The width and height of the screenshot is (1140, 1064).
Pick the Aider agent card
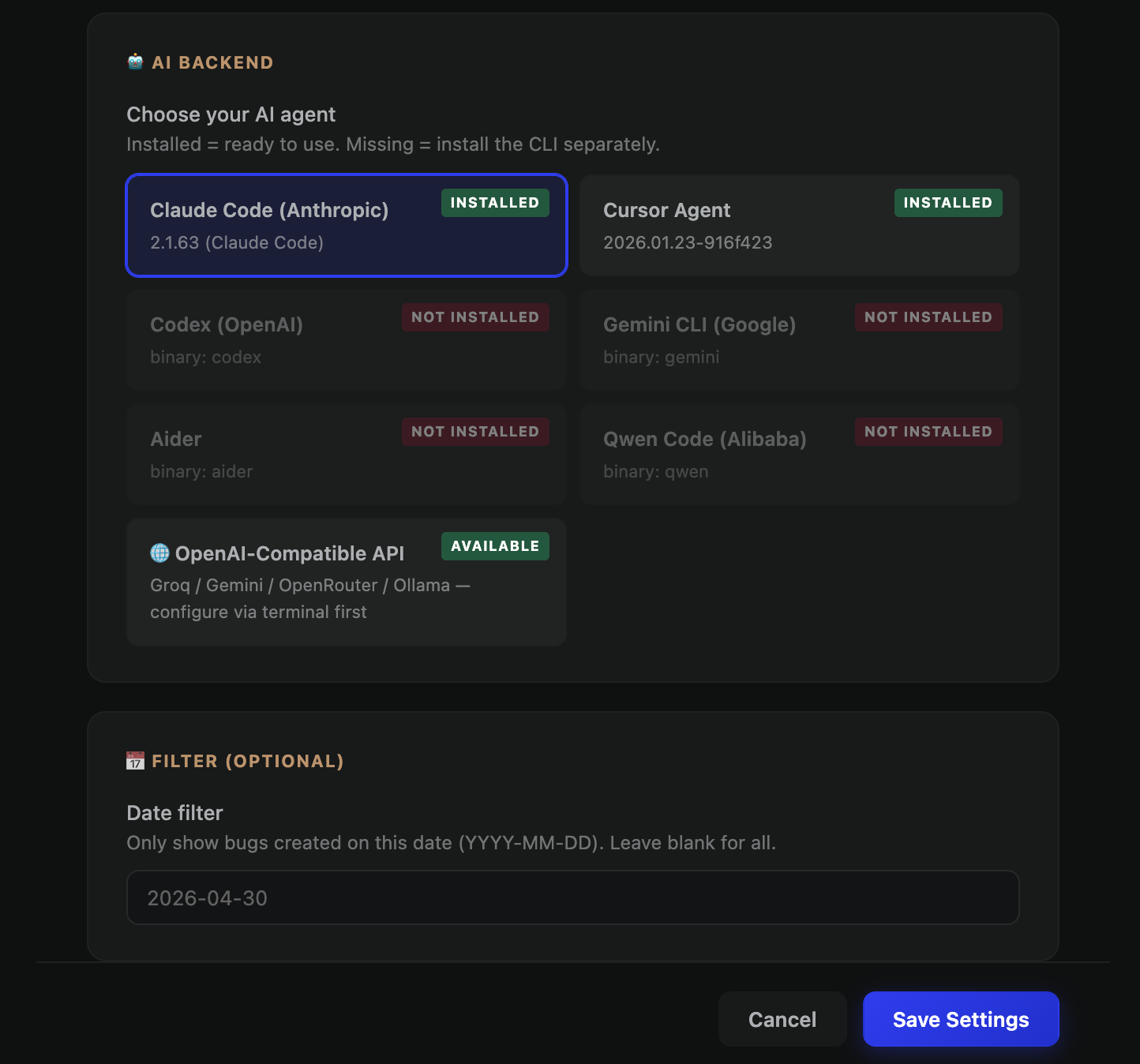click(x=347, y=454)
